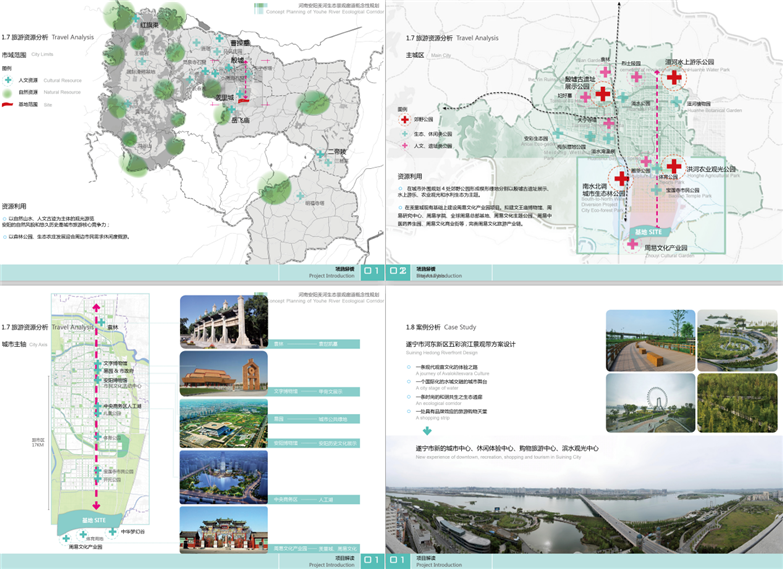
Task: Open the 中央商务区 artificial lake rendering
Action: coord(224,477)
